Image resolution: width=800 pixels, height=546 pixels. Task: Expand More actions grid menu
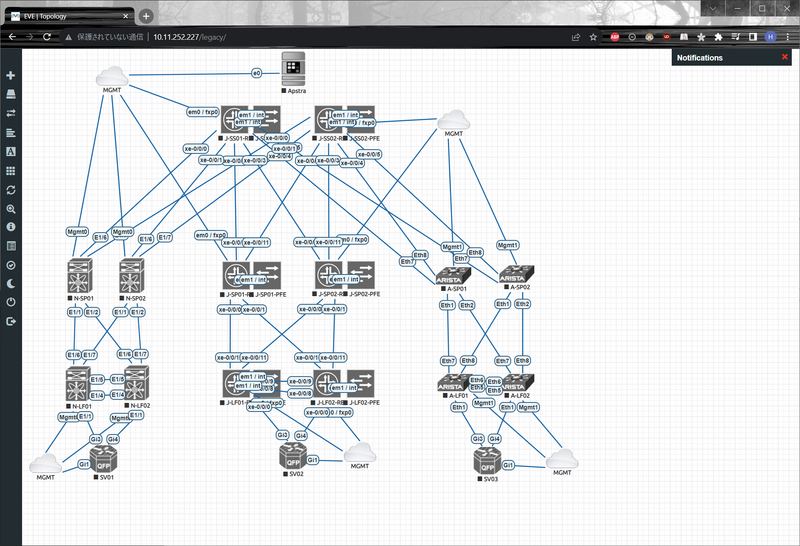[x=11, y=170]
